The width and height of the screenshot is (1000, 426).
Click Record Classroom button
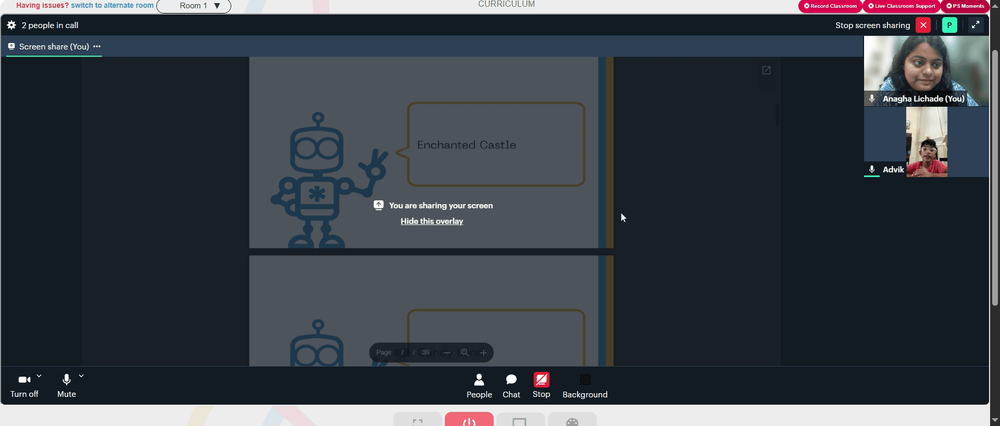(x=830, y=6)
